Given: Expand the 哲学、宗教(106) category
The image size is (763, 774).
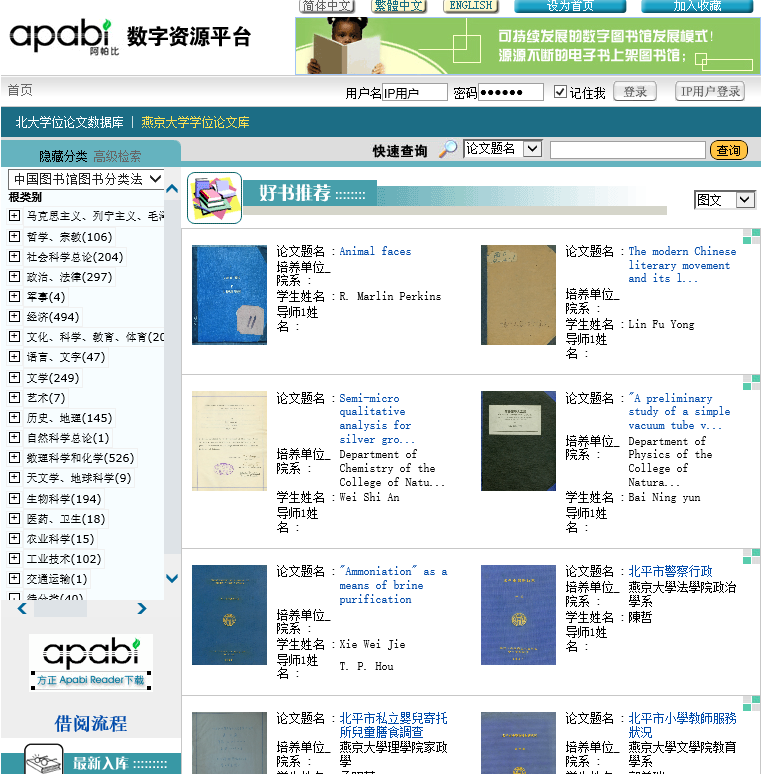Looking at the screenshot, I should point(14,236).
